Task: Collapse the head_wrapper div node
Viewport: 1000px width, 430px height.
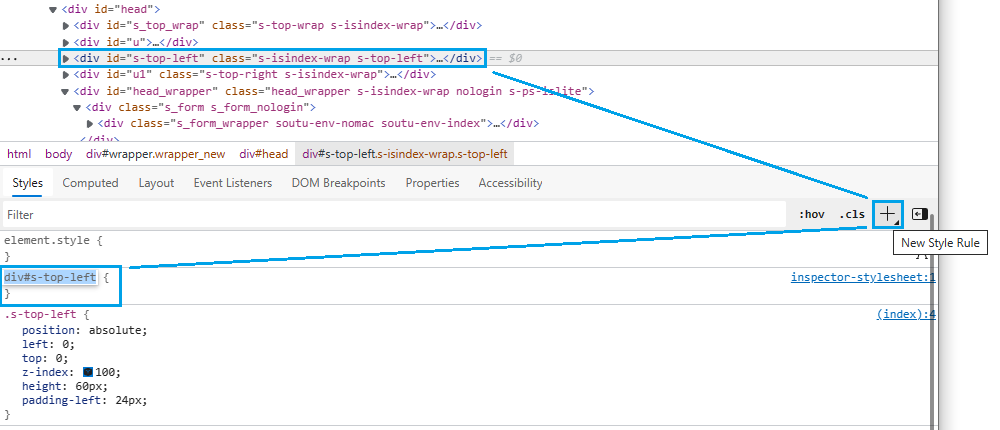Action: tap(66, 91)
